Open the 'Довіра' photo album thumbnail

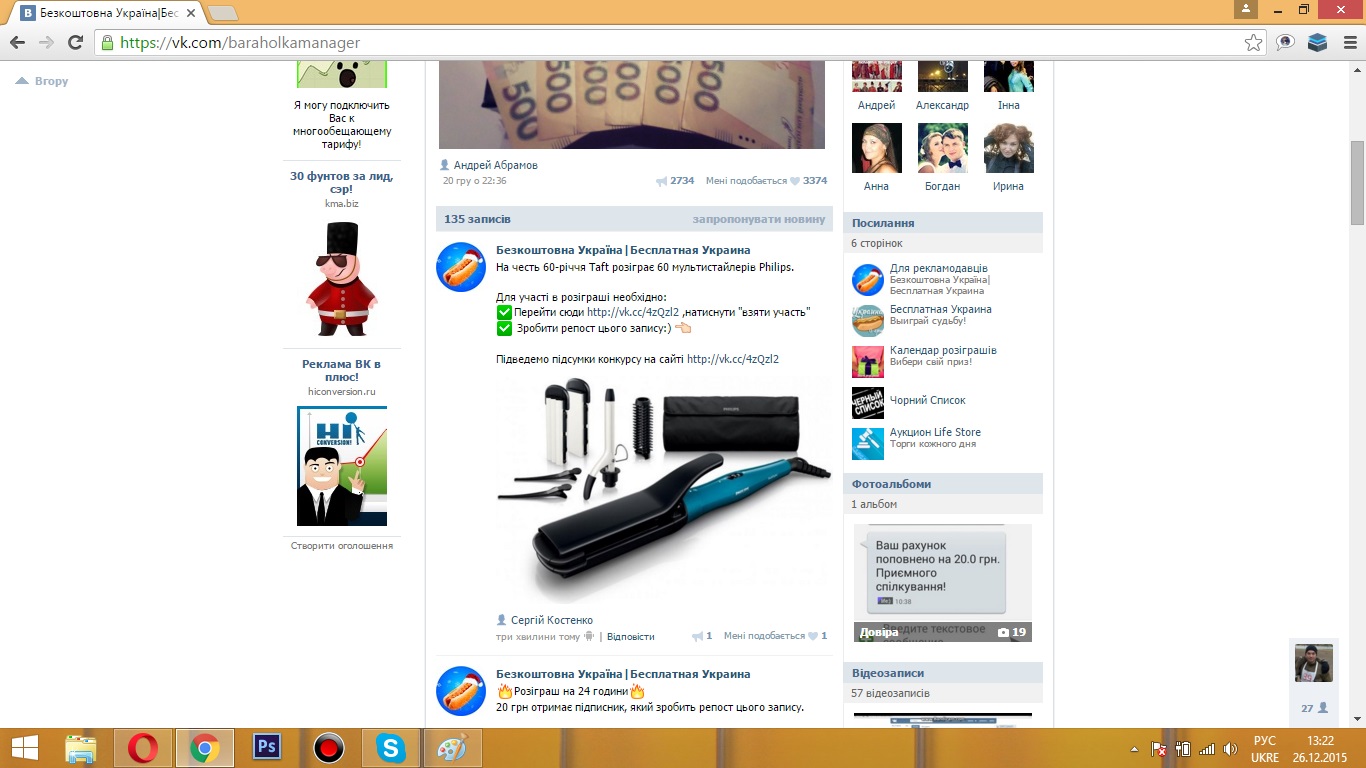point(943,583)
